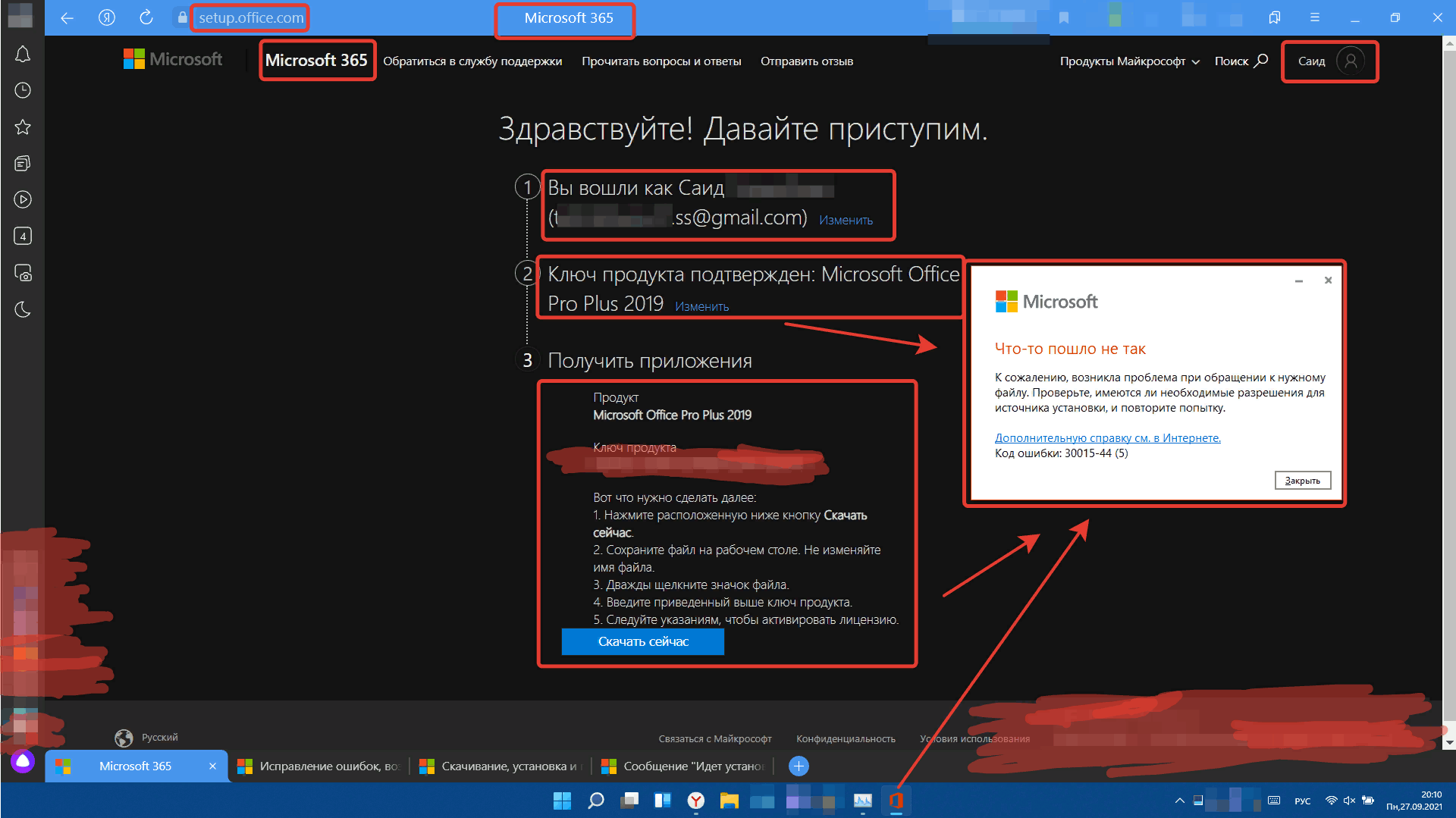Viewport: 1456px width, 818px height.
Task: Bookmark this page with the bookmark icon
Action: pos(1064,17)
